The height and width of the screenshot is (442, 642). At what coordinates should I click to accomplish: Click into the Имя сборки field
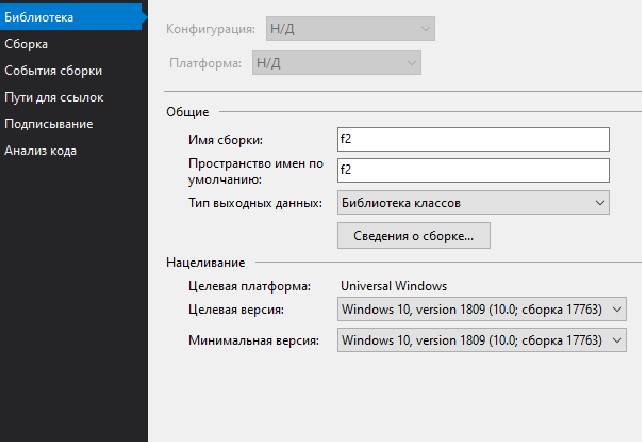tap(473, 140)
